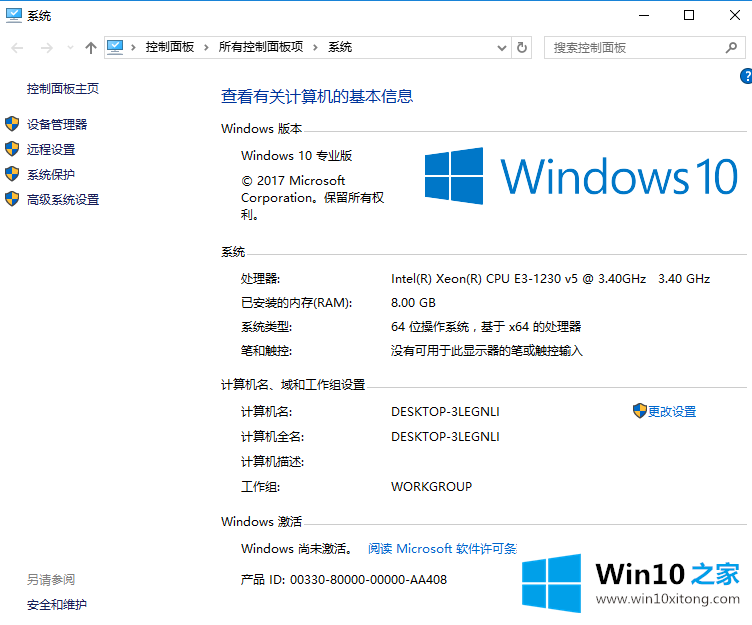752x625 pixels.
Task: Minimize the 系统 window
Action: (644, 15)
